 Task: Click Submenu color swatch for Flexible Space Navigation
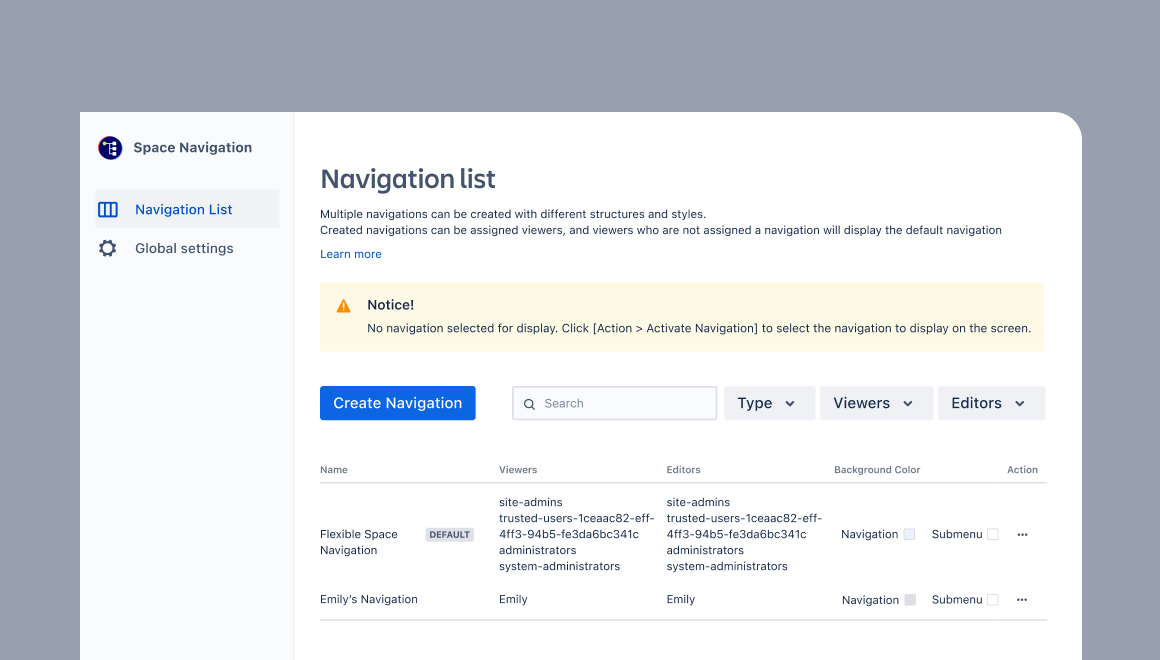point(993,534)
